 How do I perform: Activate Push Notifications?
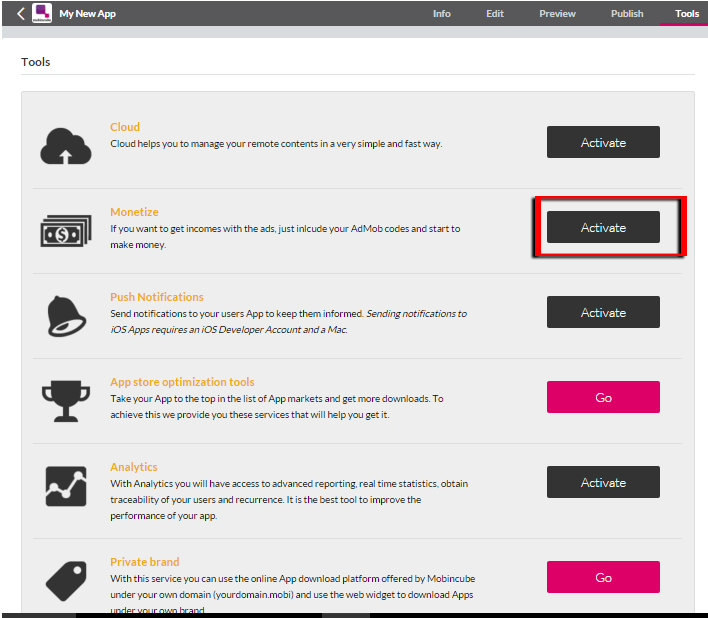click(x=603, y=312)
